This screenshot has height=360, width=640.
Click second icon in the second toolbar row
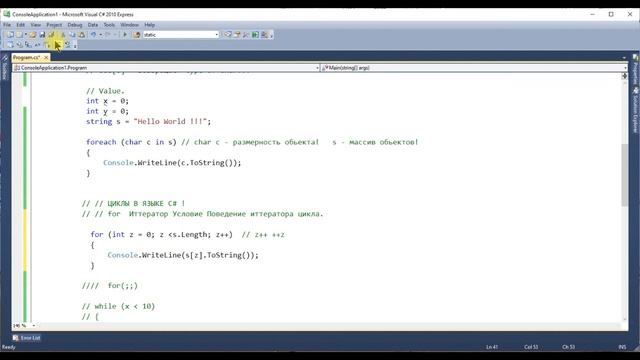[x=19, y=44]
